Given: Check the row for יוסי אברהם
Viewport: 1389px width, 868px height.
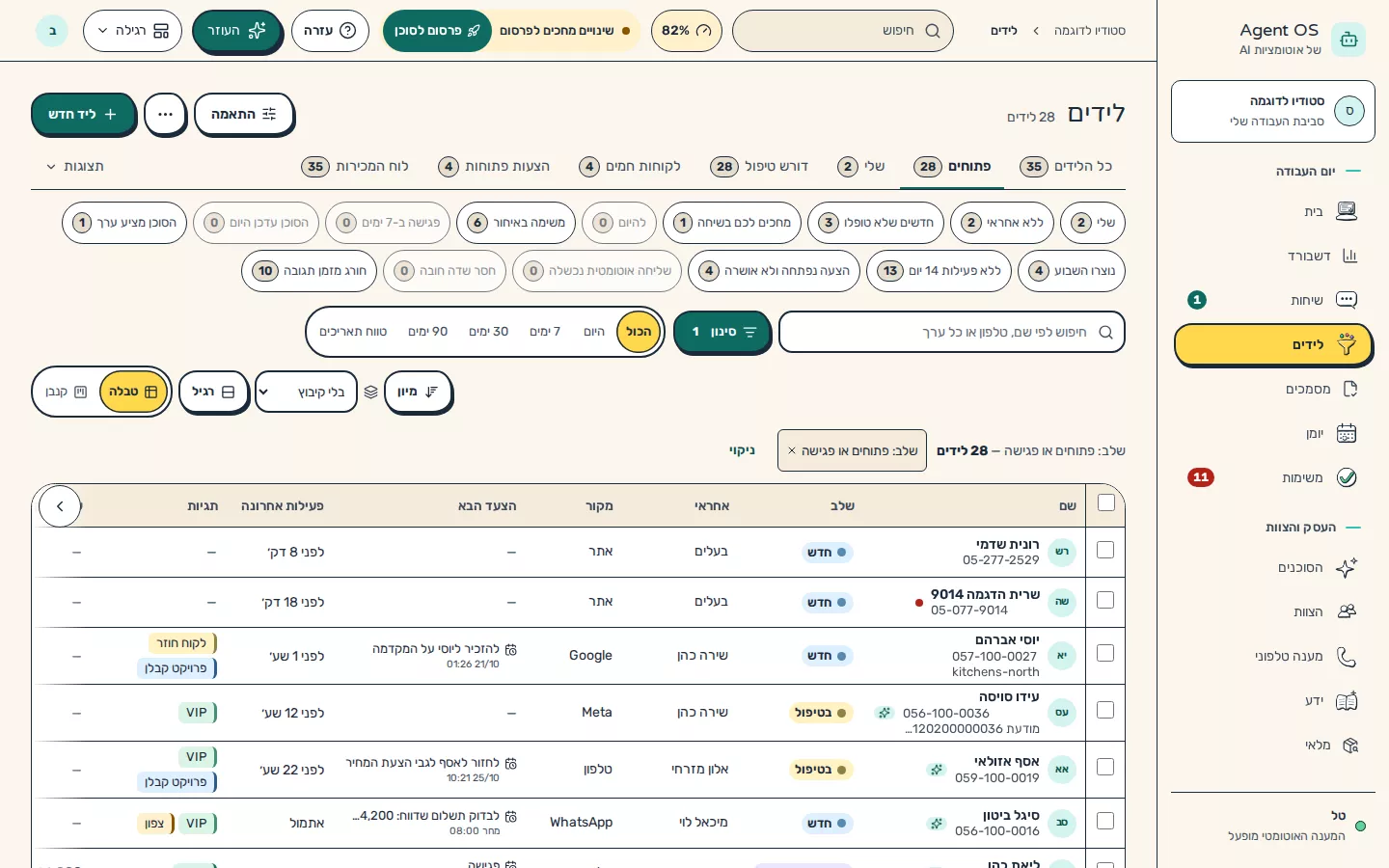Looking at the screenshot, I should click(1105, 653).
